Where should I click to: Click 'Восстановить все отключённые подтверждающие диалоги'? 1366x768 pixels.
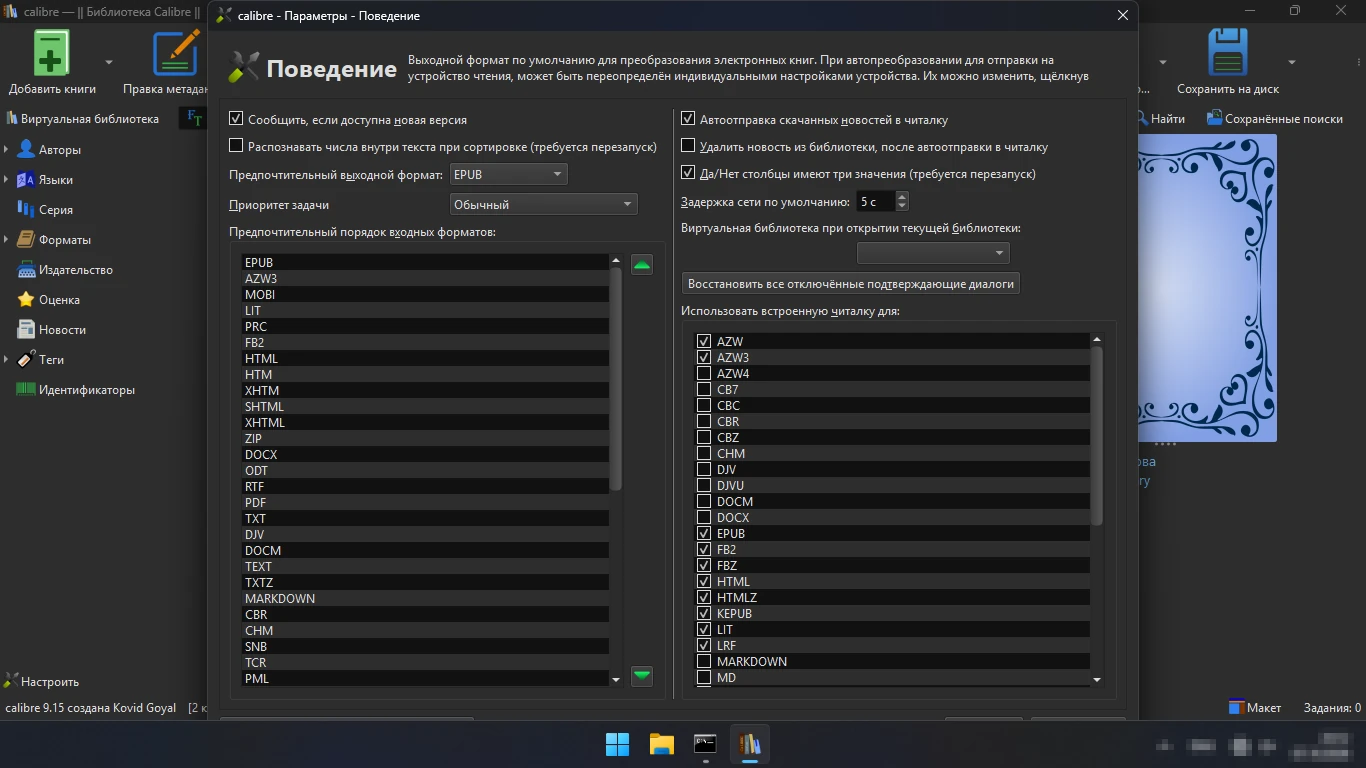point(851,284)
